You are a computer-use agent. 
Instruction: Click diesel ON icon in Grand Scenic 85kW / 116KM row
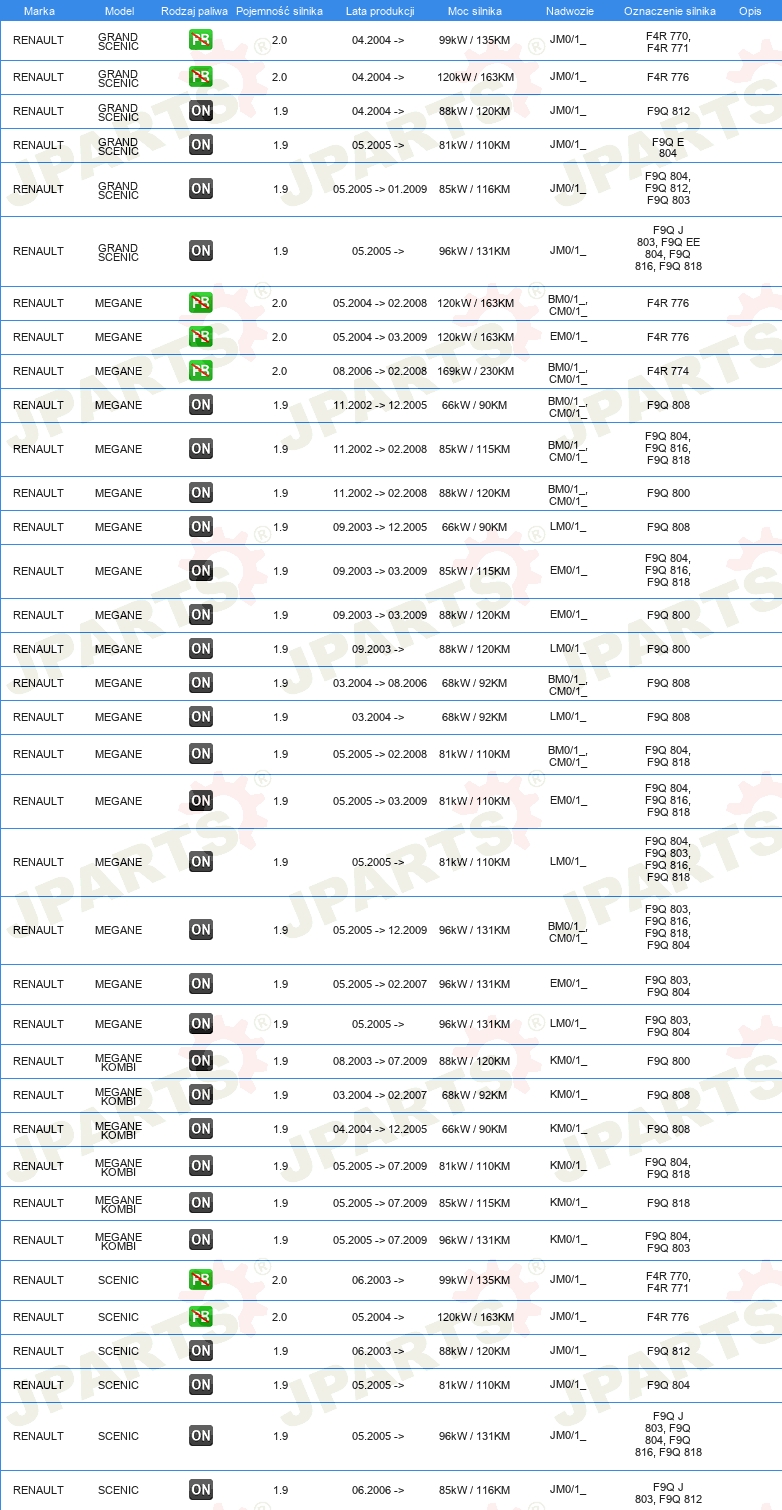coord(201,188)
